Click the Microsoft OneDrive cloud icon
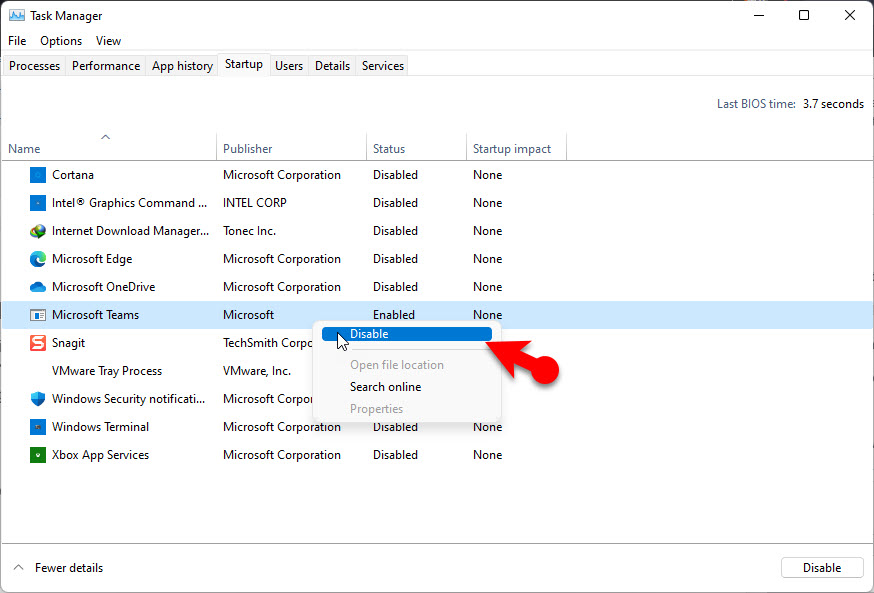 coord(37,287)
